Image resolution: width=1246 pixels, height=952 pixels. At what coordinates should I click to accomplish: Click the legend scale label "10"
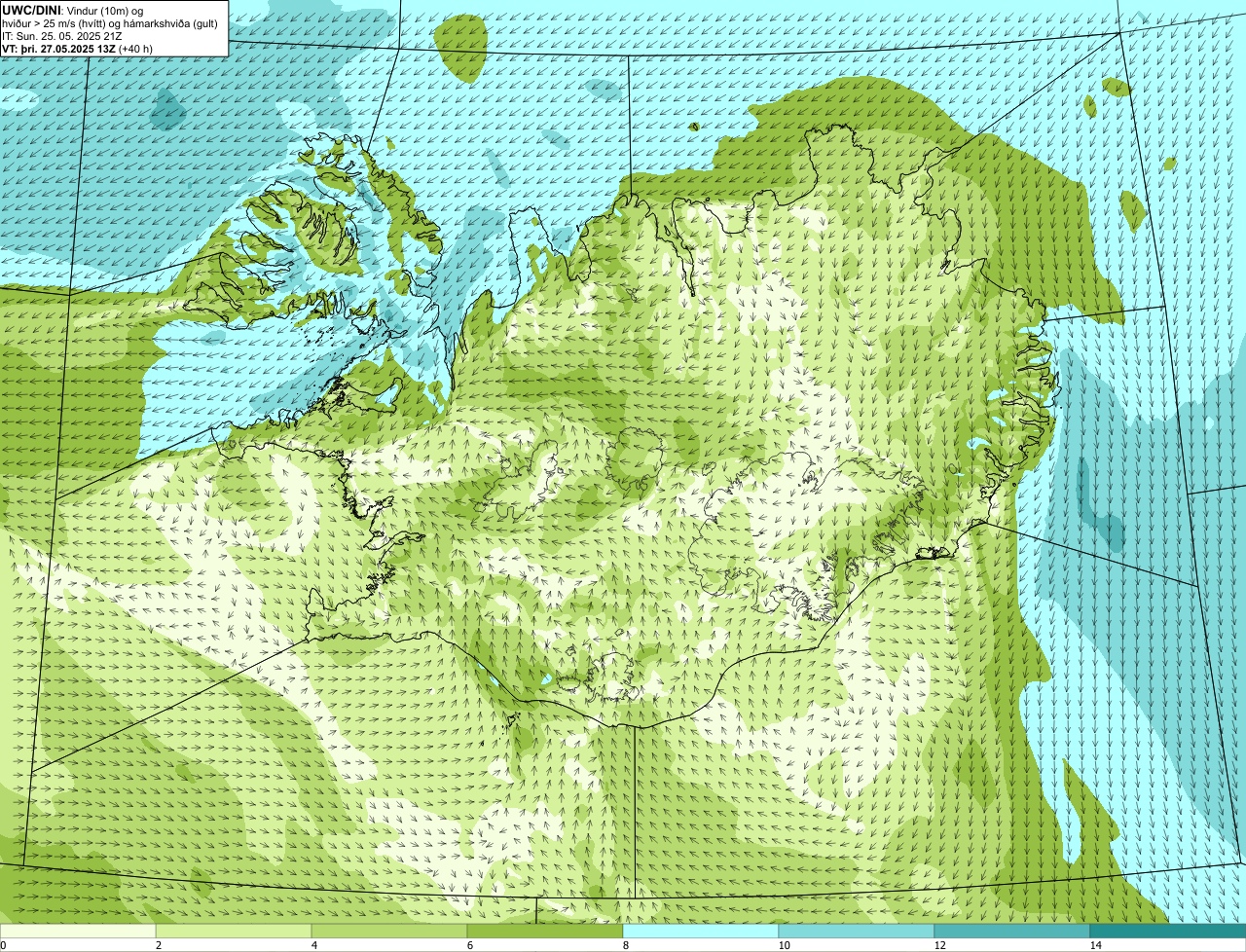(784, 945)
